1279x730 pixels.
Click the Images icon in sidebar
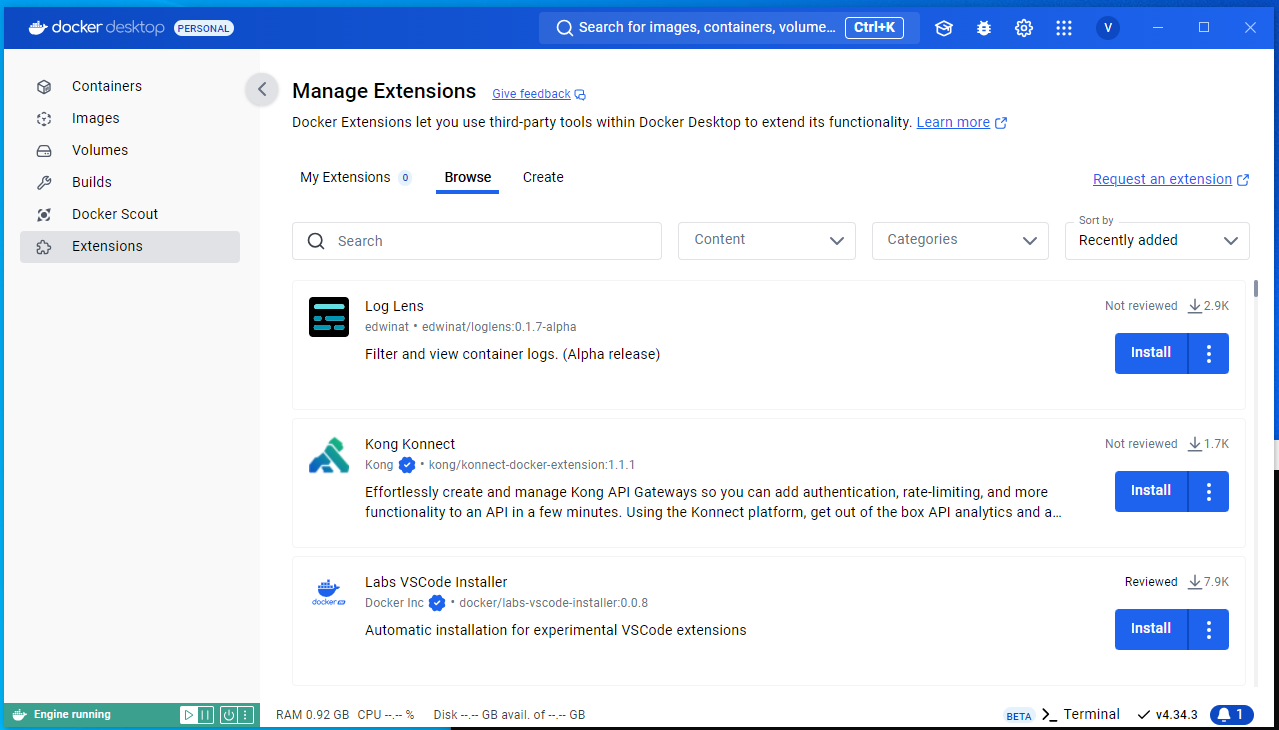coord(44,119)
